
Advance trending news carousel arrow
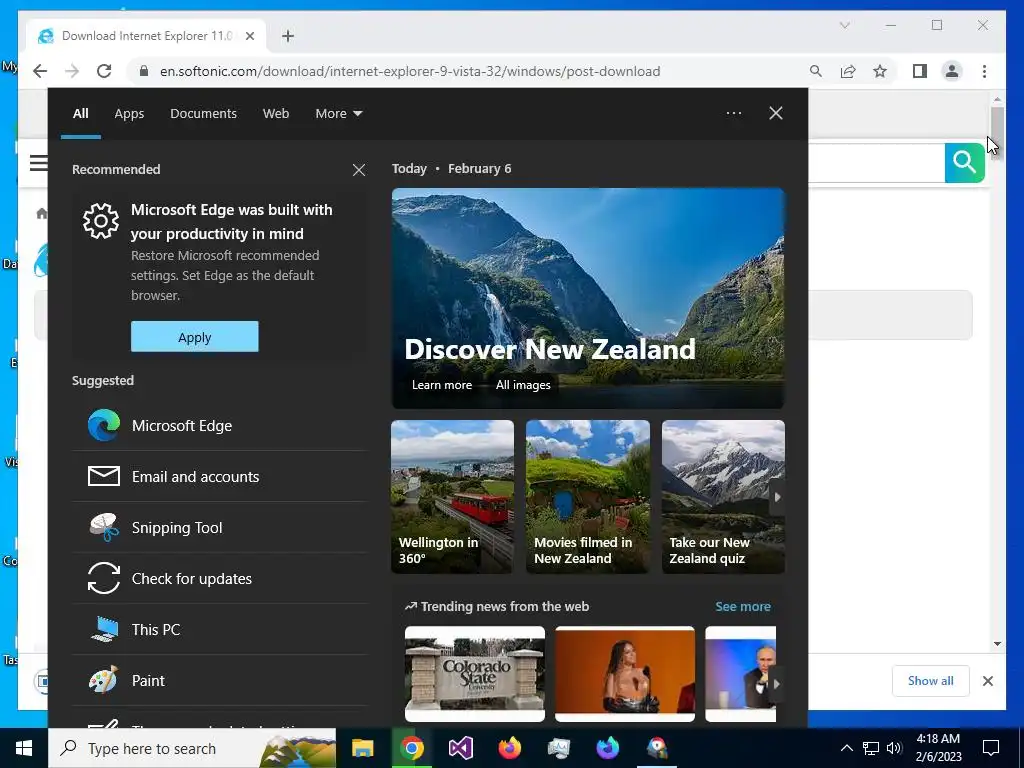point(776,684)
